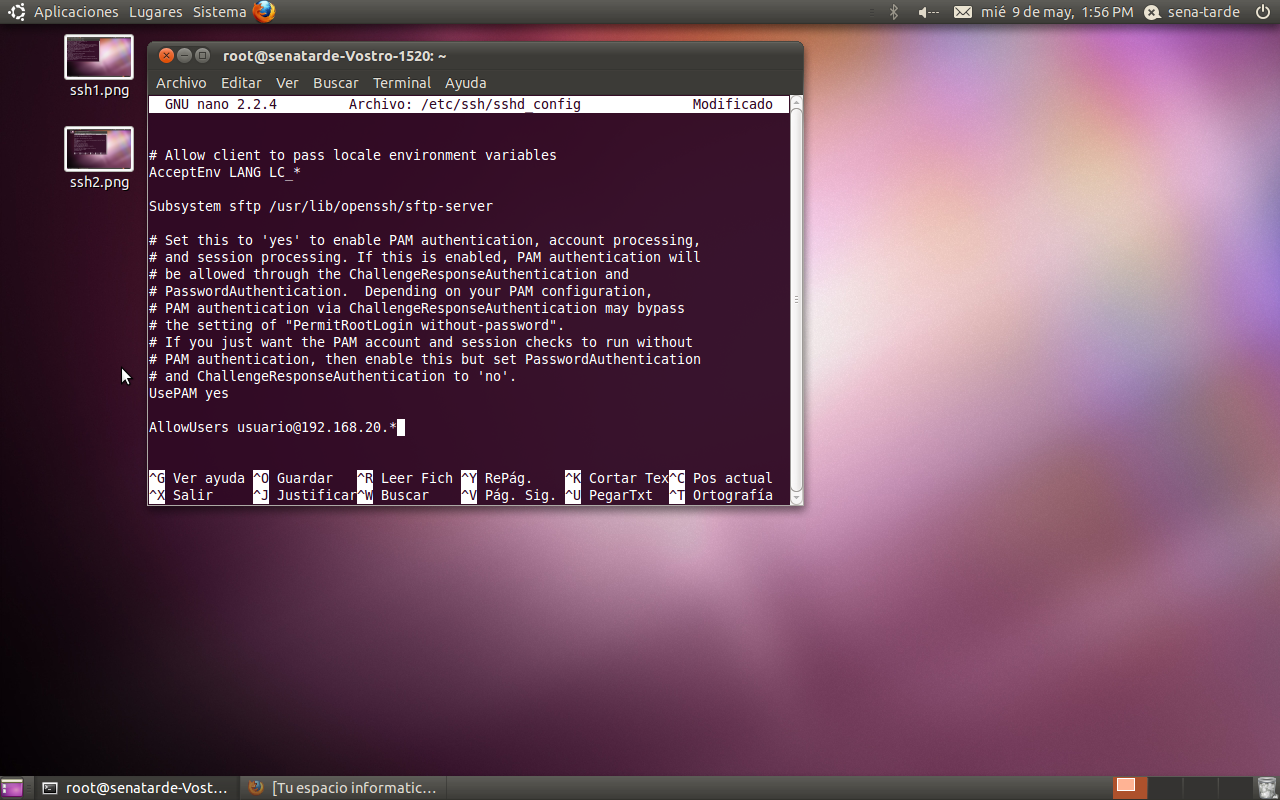
Task: Open the mail envelope indicator
Action: (x=962, y=12)
